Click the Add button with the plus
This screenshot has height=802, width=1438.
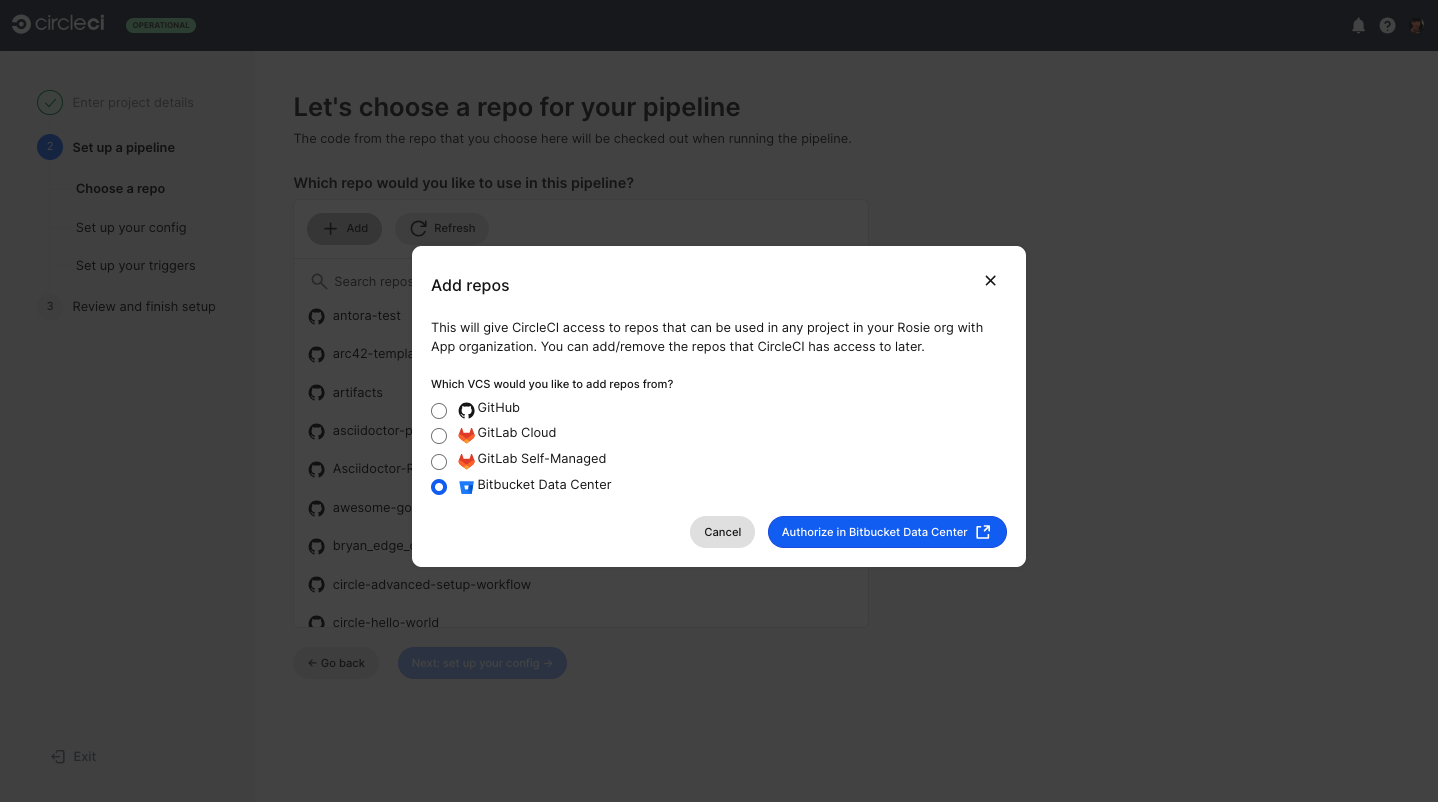pos(344,228)
